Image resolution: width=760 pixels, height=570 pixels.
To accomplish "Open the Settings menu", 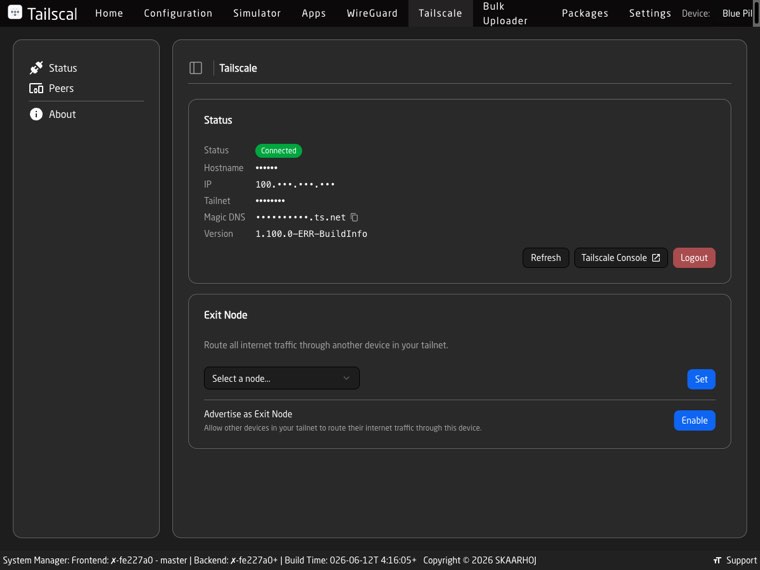I will coord(650,13).
